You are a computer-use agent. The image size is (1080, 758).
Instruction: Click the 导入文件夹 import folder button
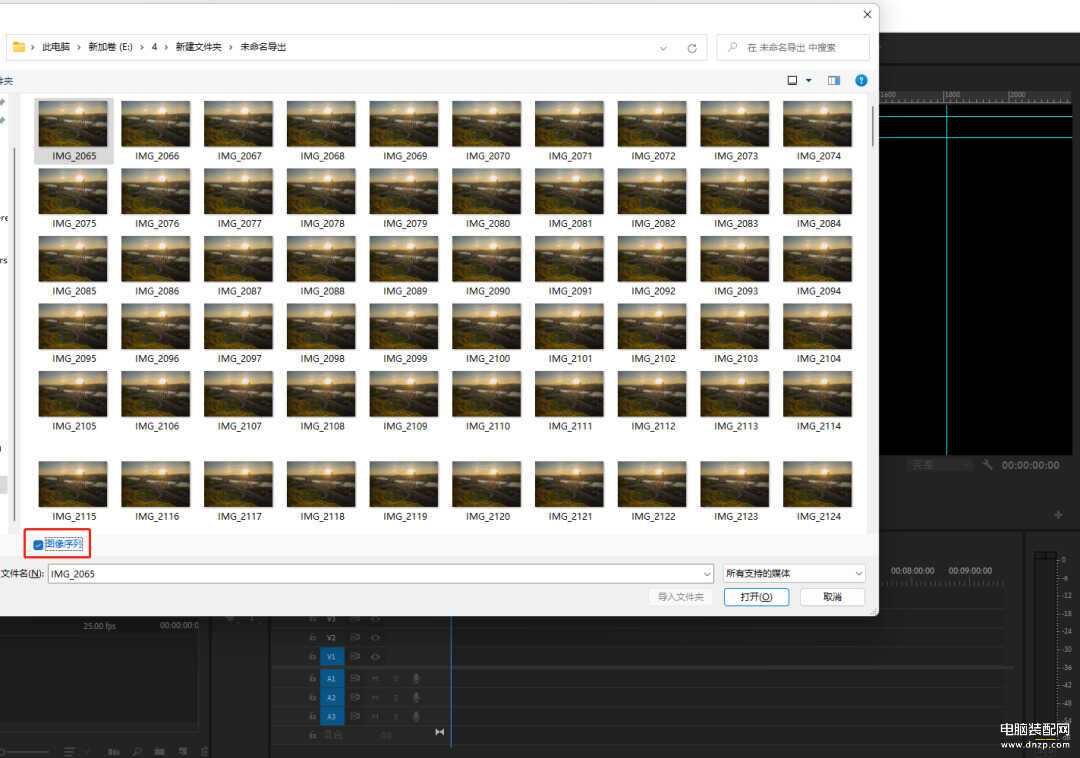[x=681, y=597]
